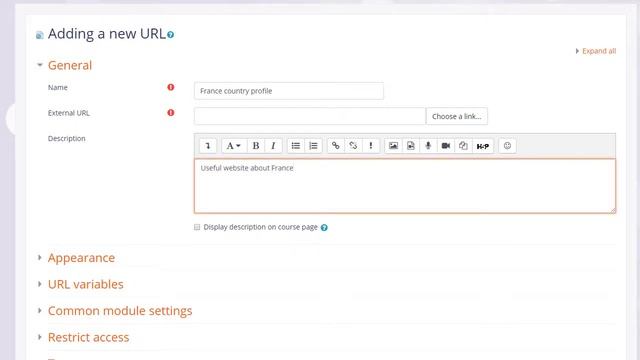Click the URL module icon by the heading

pos(40,35)
